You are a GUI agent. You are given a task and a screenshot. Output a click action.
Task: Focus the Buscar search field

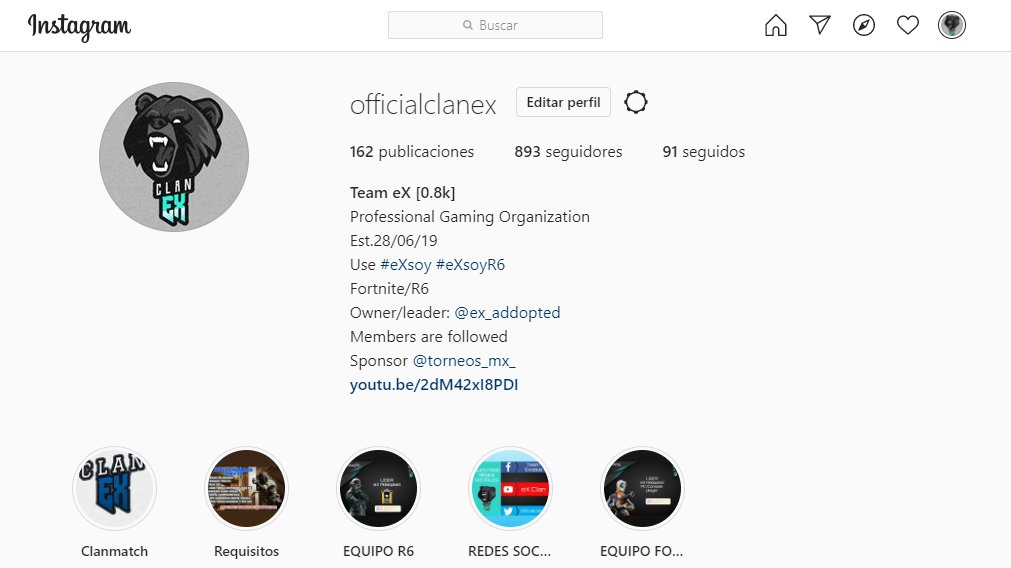coord(495,25)
